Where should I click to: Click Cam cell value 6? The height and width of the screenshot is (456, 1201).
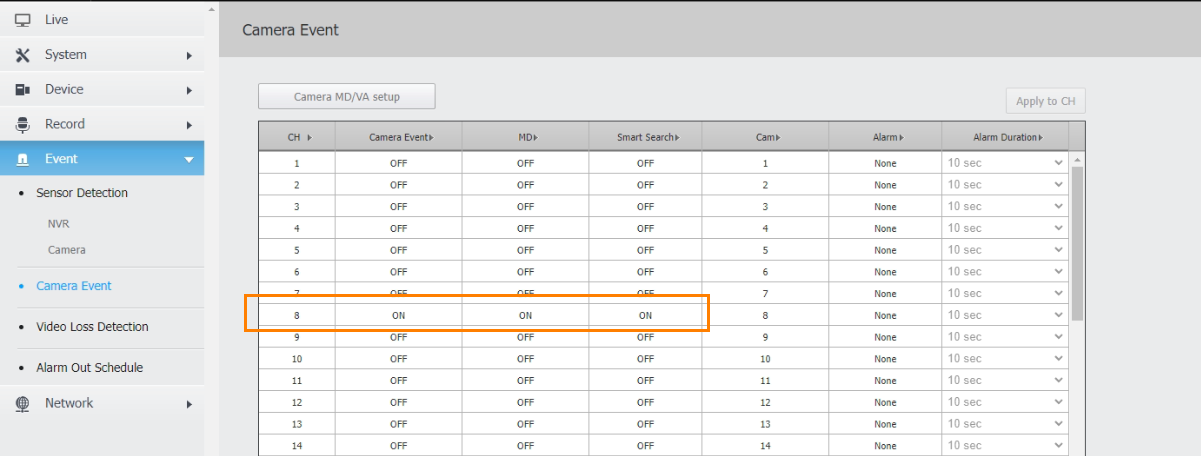click(765, 272)
